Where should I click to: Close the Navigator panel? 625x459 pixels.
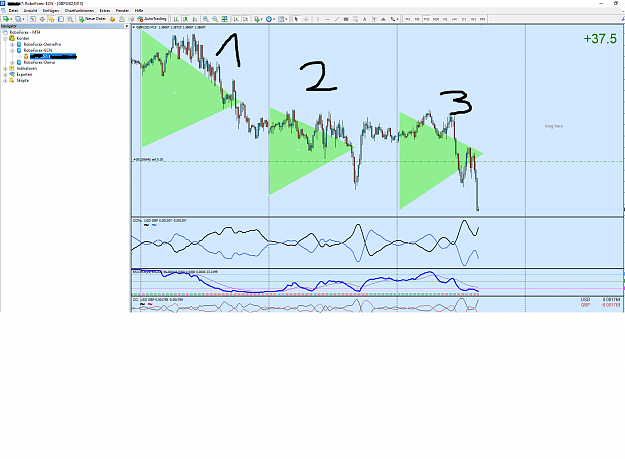pos(127,26)
